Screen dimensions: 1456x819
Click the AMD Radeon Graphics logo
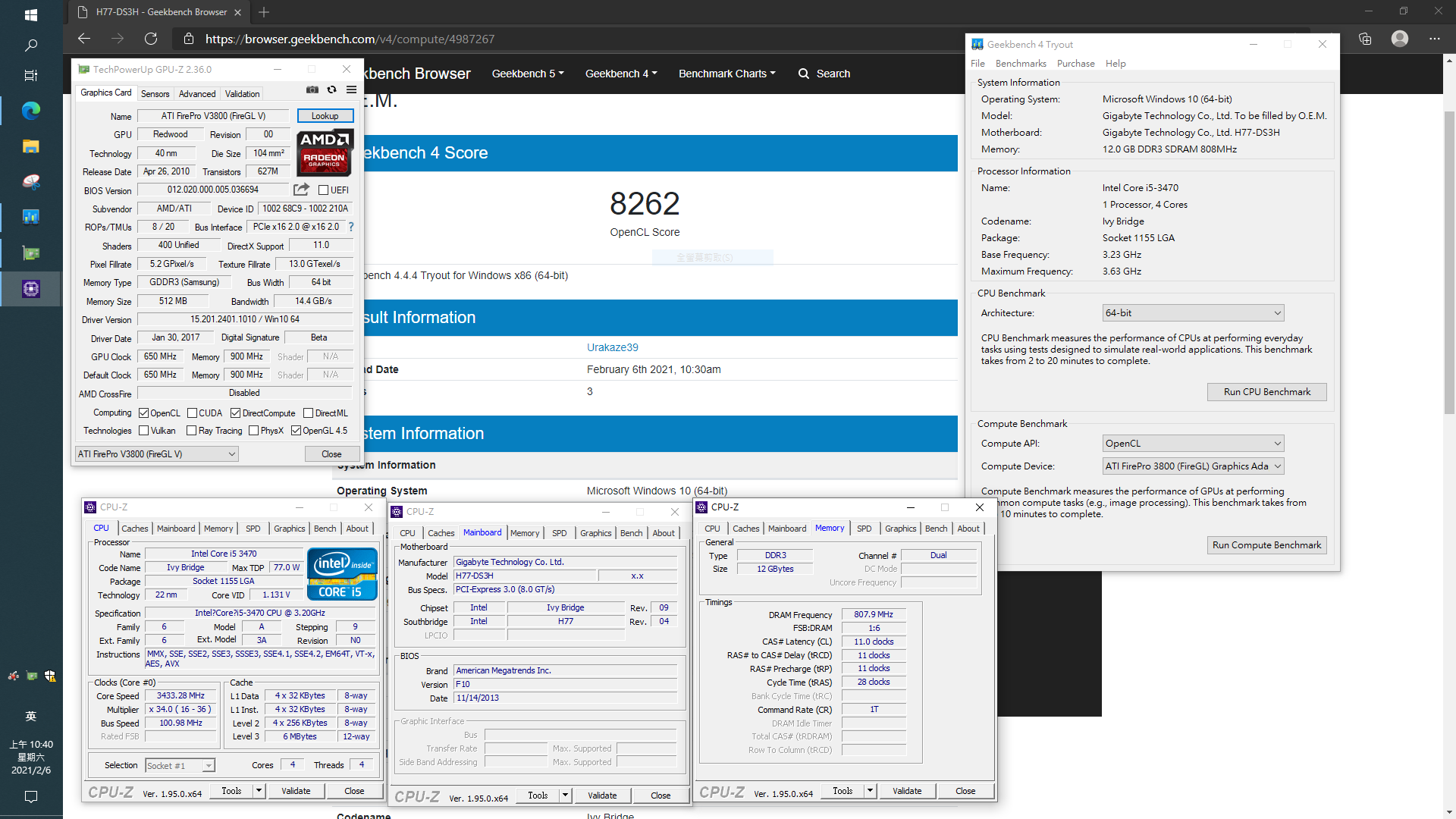(x=325, y=152)
